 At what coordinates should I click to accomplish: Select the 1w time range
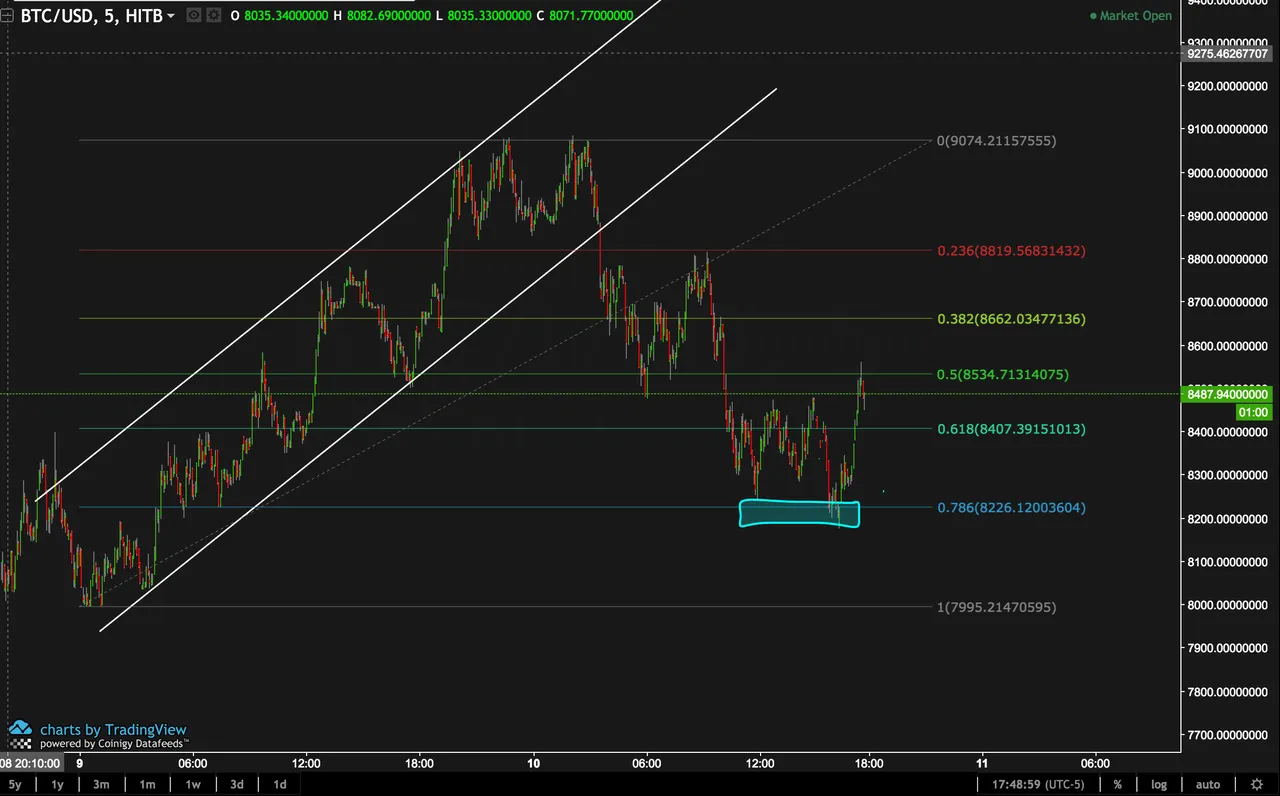(193, 785)
